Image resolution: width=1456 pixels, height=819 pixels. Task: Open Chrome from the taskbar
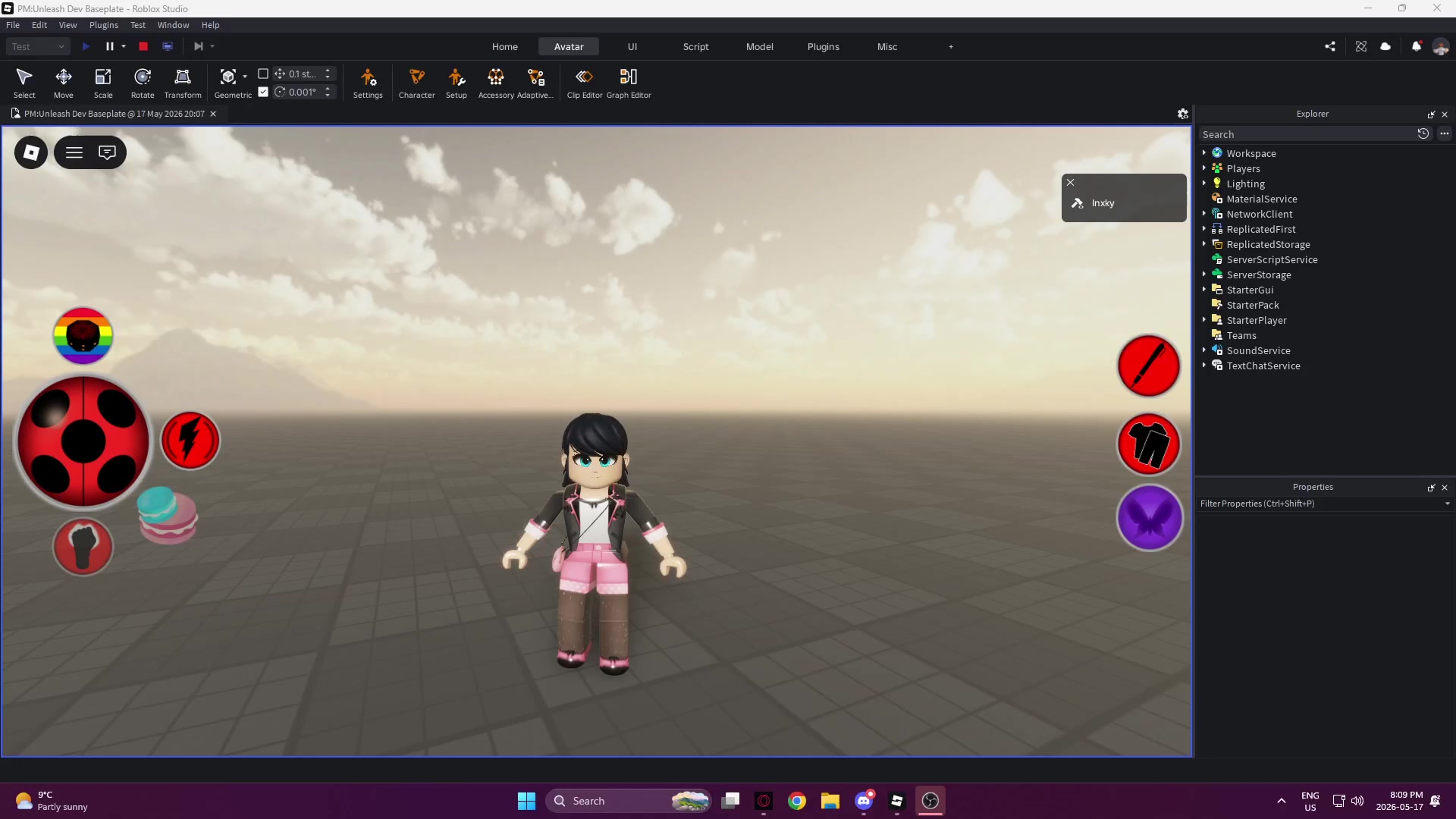pos(797,801)
